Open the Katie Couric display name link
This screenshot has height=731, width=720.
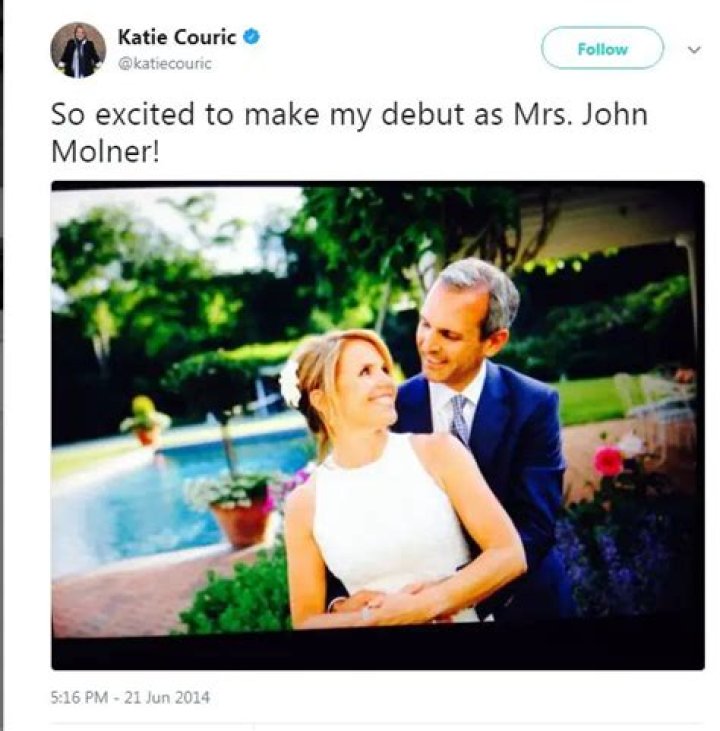pyautogui.click(x=176, y=38)
